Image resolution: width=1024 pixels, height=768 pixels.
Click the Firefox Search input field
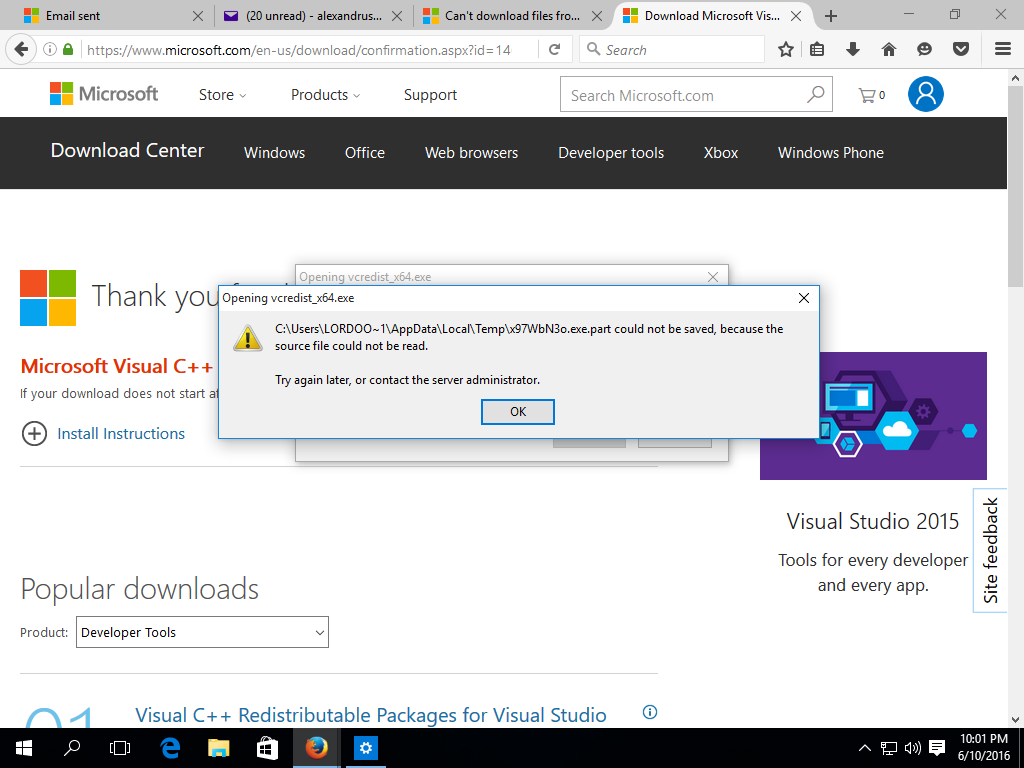point(672,50)
